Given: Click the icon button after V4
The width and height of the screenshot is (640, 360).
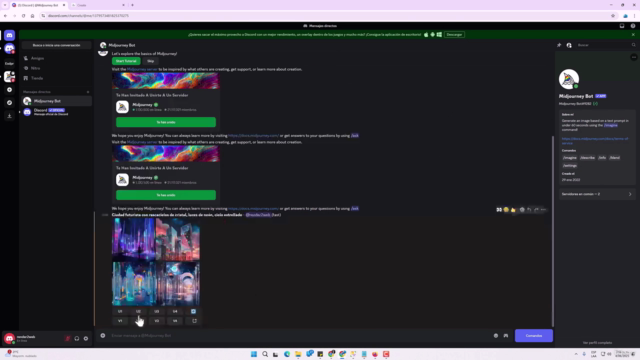Looking at the screenshot, I should point(194,321).
